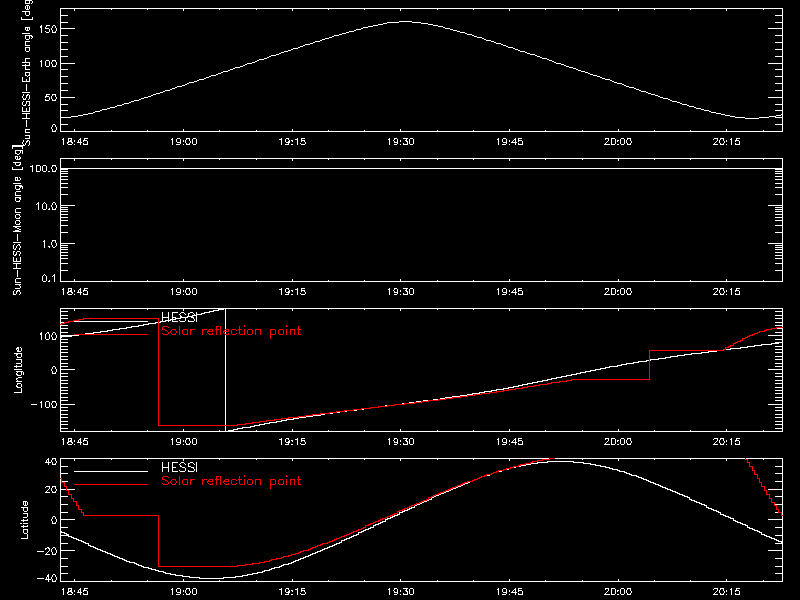Click 19:45 label under Latitude plot

coord(510,592)
